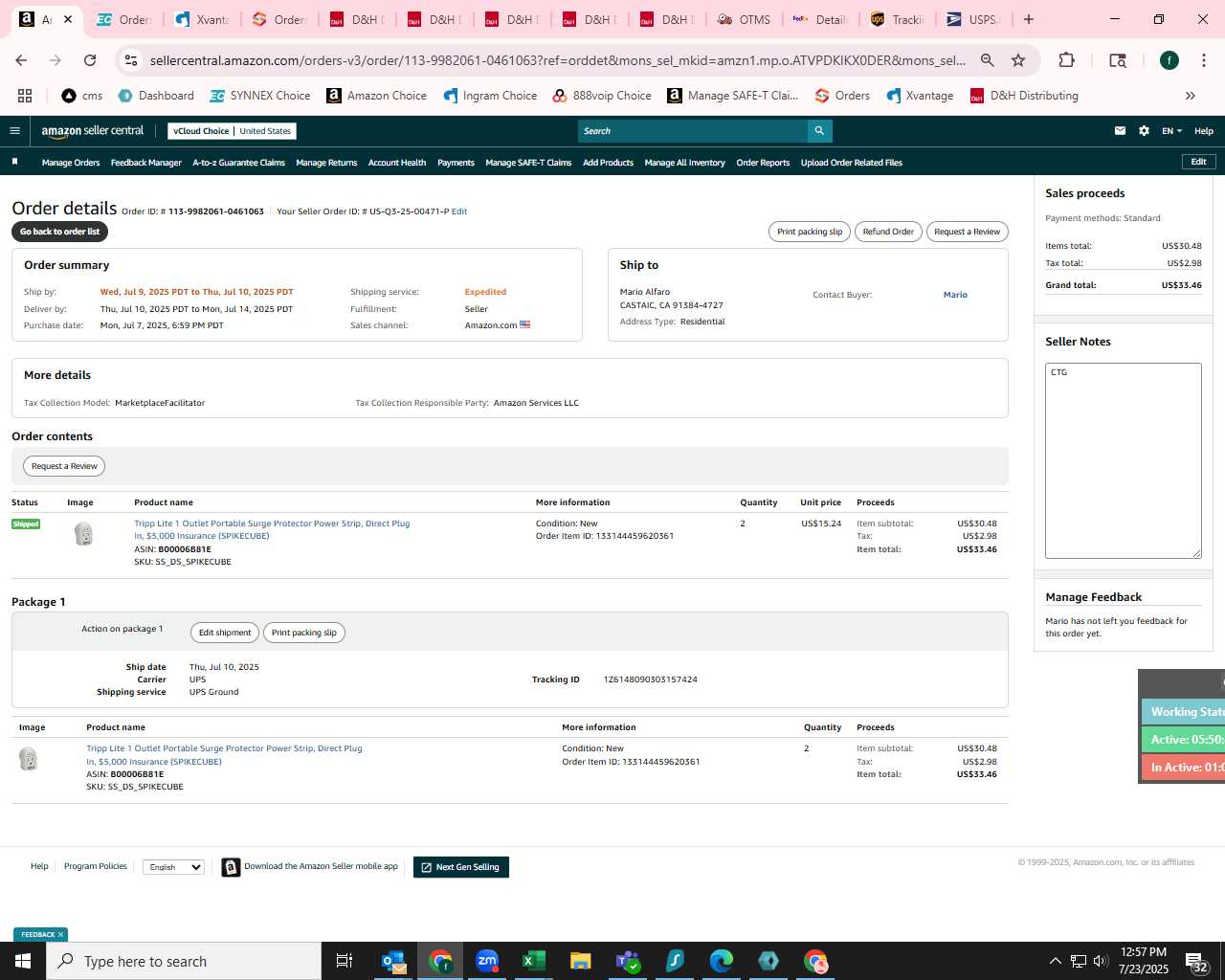
Task: Click the search magnifier button
Action: 819,131
